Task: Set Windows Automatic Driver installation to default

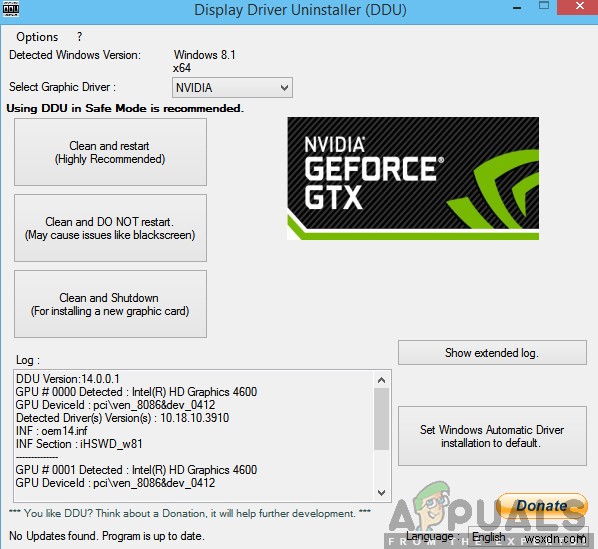Action: (492, 436)
